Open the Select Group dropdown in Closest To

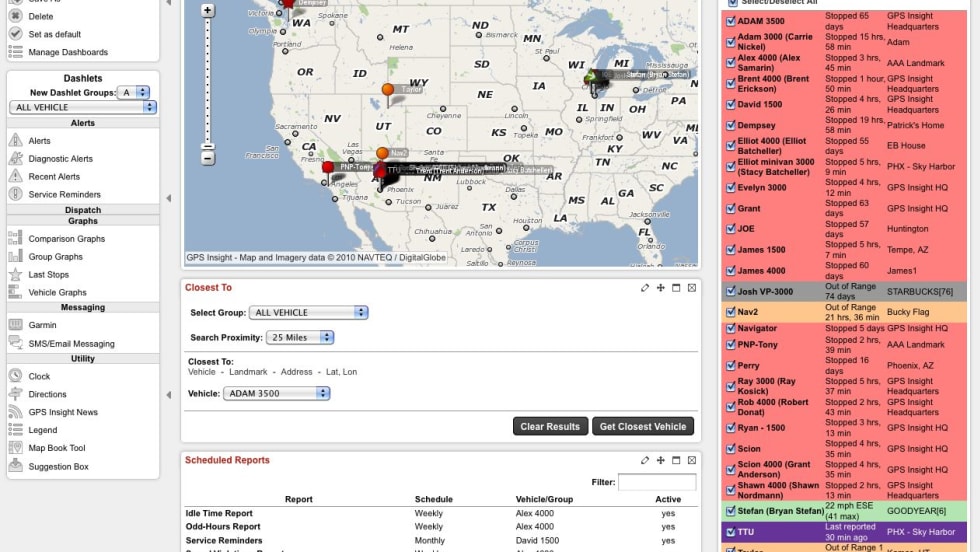point(308,313)
